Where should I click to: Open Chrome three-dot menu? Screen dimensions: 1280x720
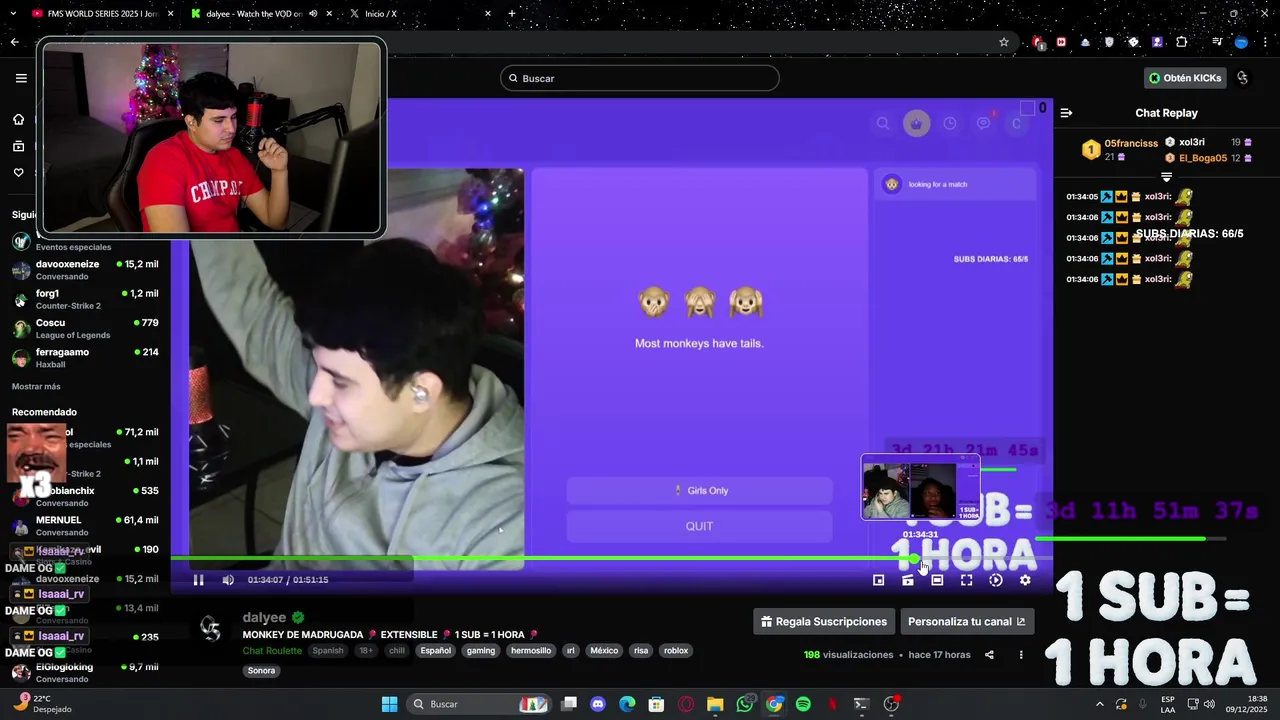tap(1265, 42)
